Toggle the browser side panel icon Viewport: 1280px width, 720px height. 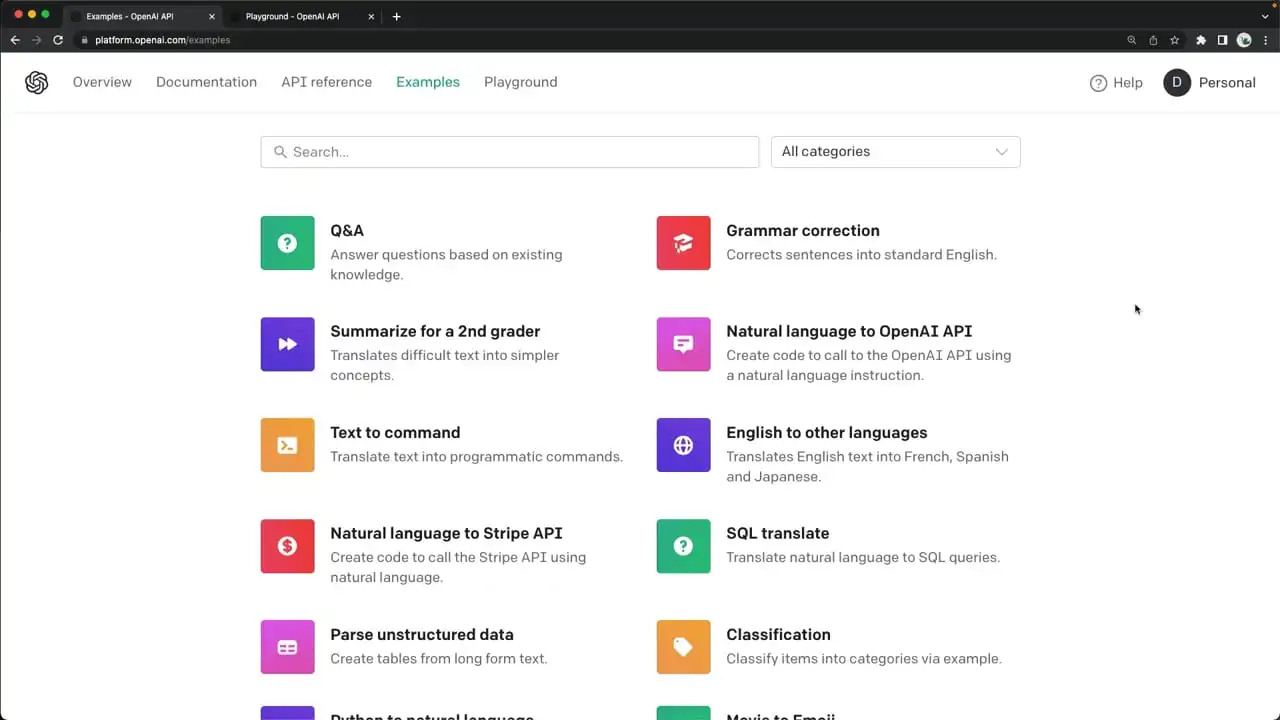[x=1222, y=40]
